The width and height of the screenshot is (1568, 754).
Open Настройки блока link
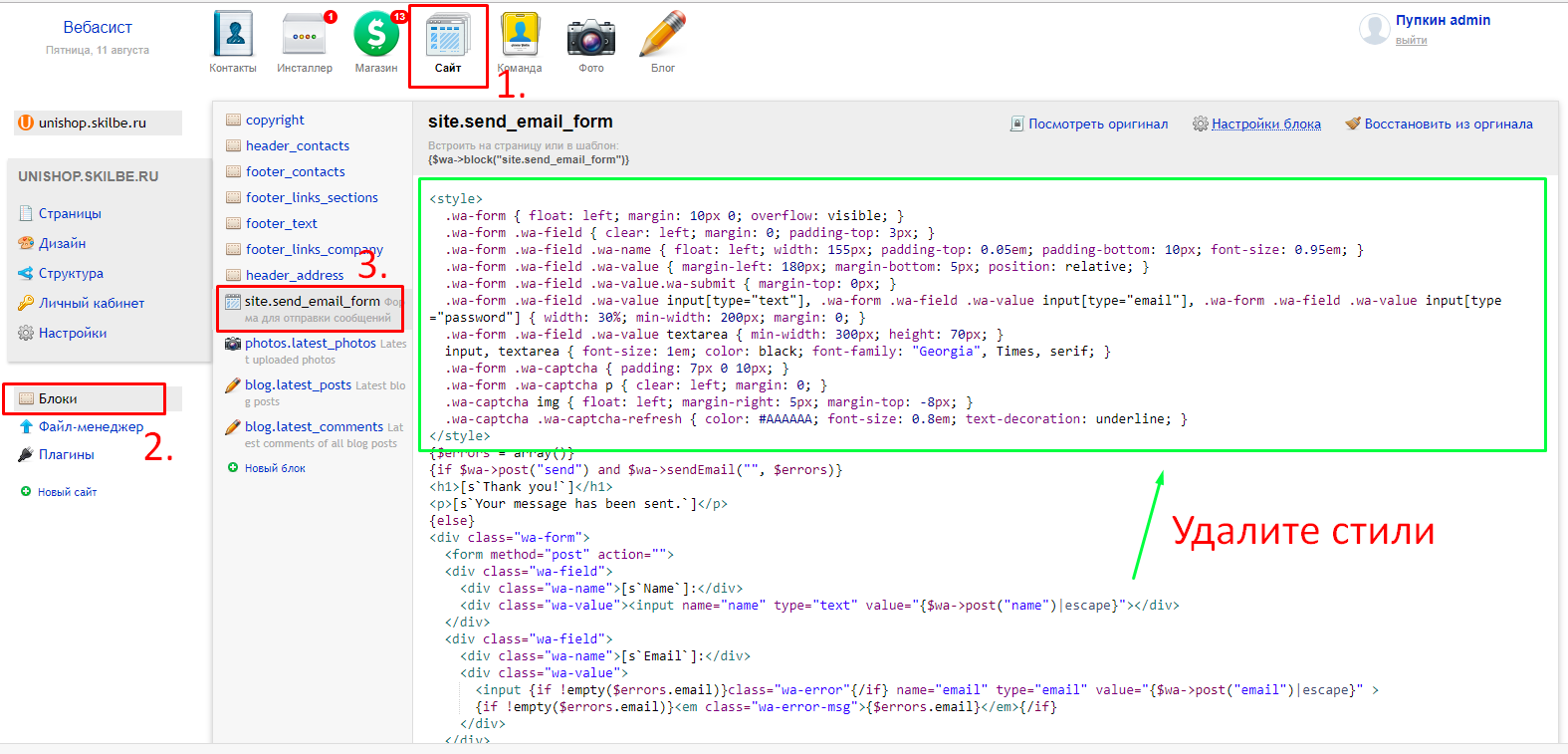pos(1265,125)
